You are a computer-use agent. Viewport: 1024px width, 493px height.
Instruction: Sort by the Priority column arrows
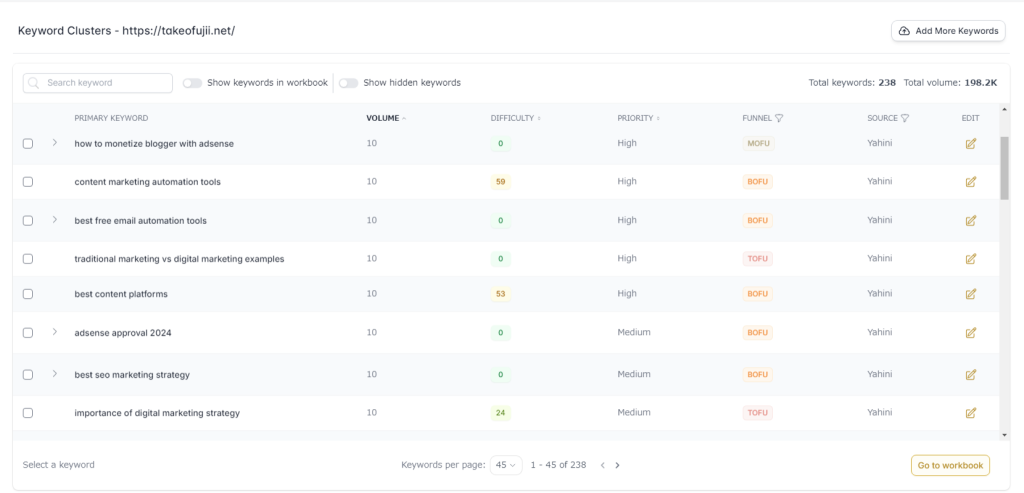click(x=658, y=118)
